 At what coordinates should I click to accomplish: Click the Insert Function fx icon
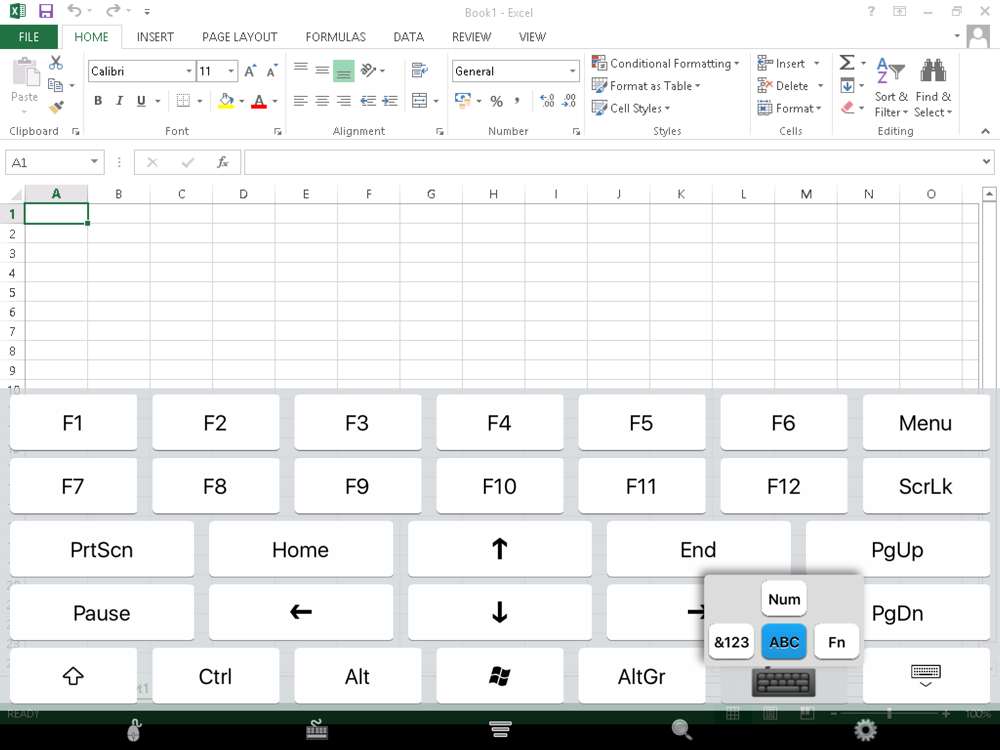[223, 162]
